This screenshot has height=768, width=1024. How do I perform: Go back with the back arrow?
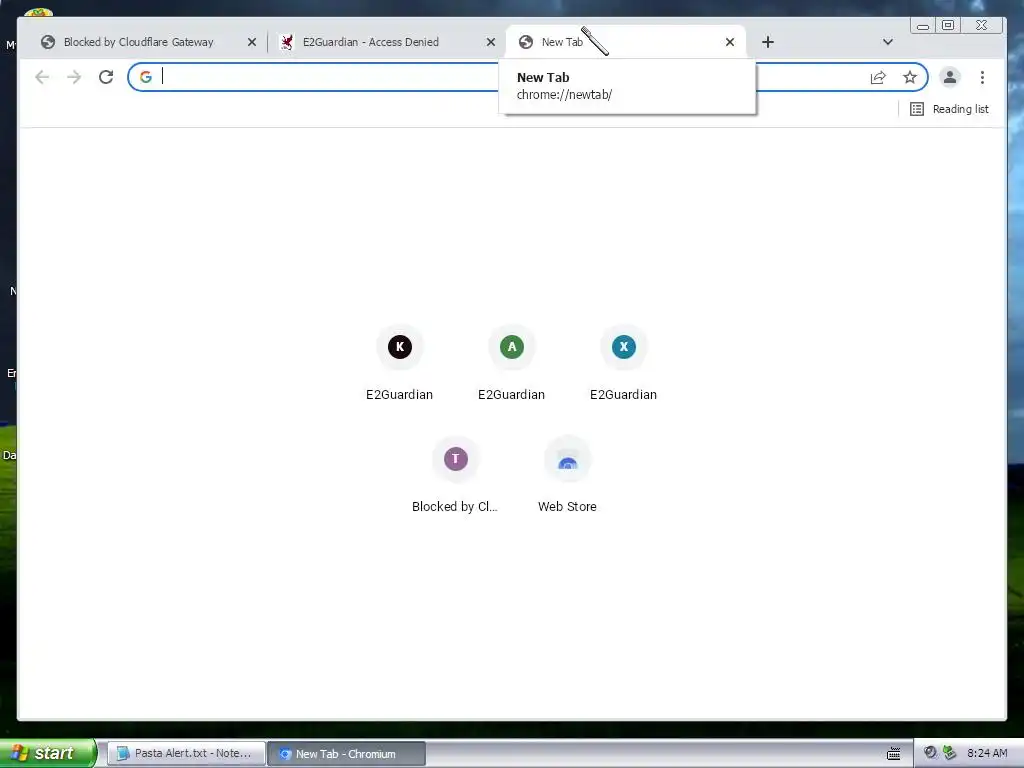pyautogui.click(x=42, y=77)
